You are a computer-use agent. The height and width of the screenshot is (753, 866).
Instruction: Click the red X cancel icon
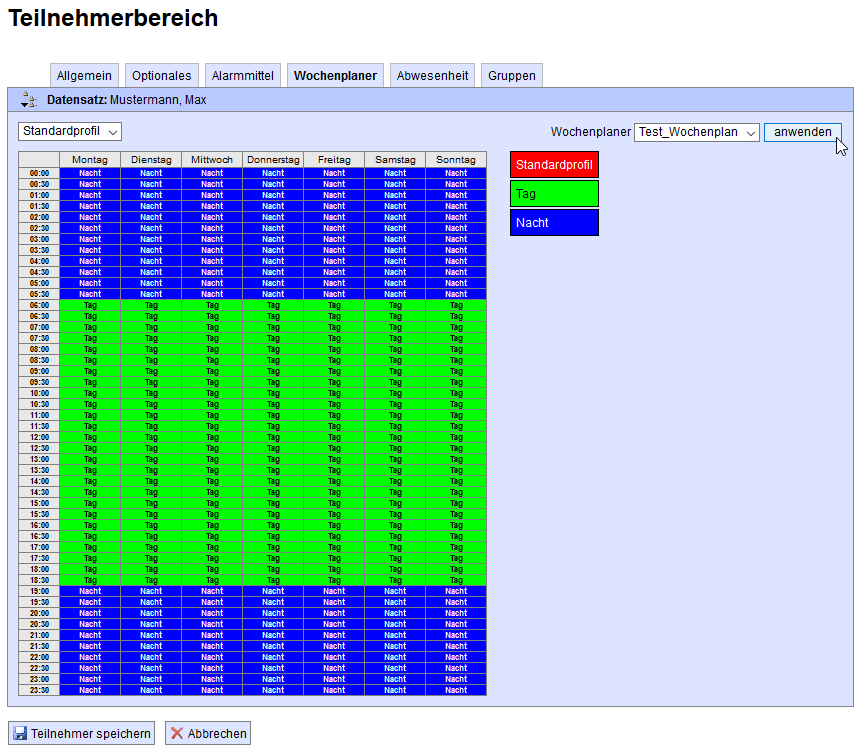[x=177, y=734]
